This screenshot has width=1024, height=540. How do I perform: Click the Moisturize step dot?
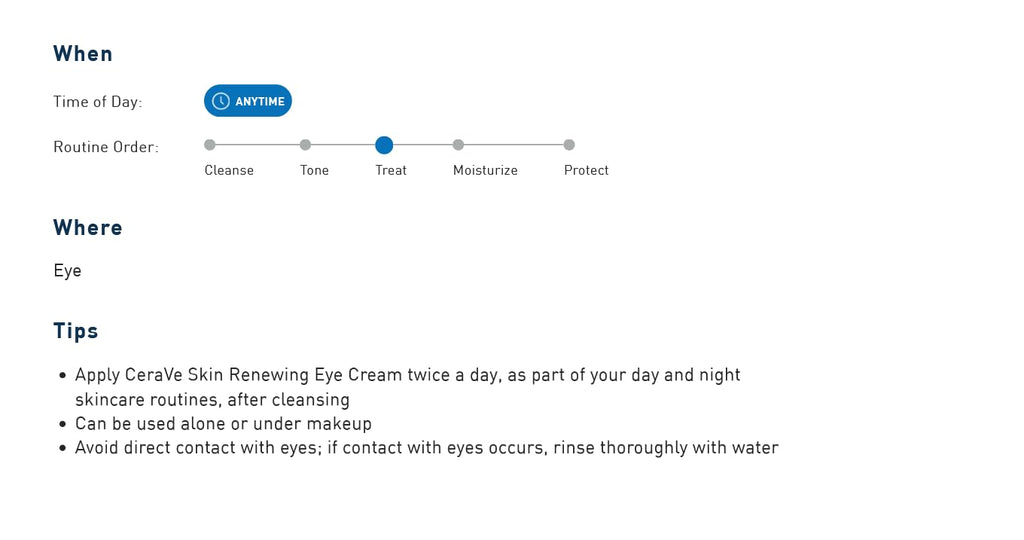tap(458, 145)
